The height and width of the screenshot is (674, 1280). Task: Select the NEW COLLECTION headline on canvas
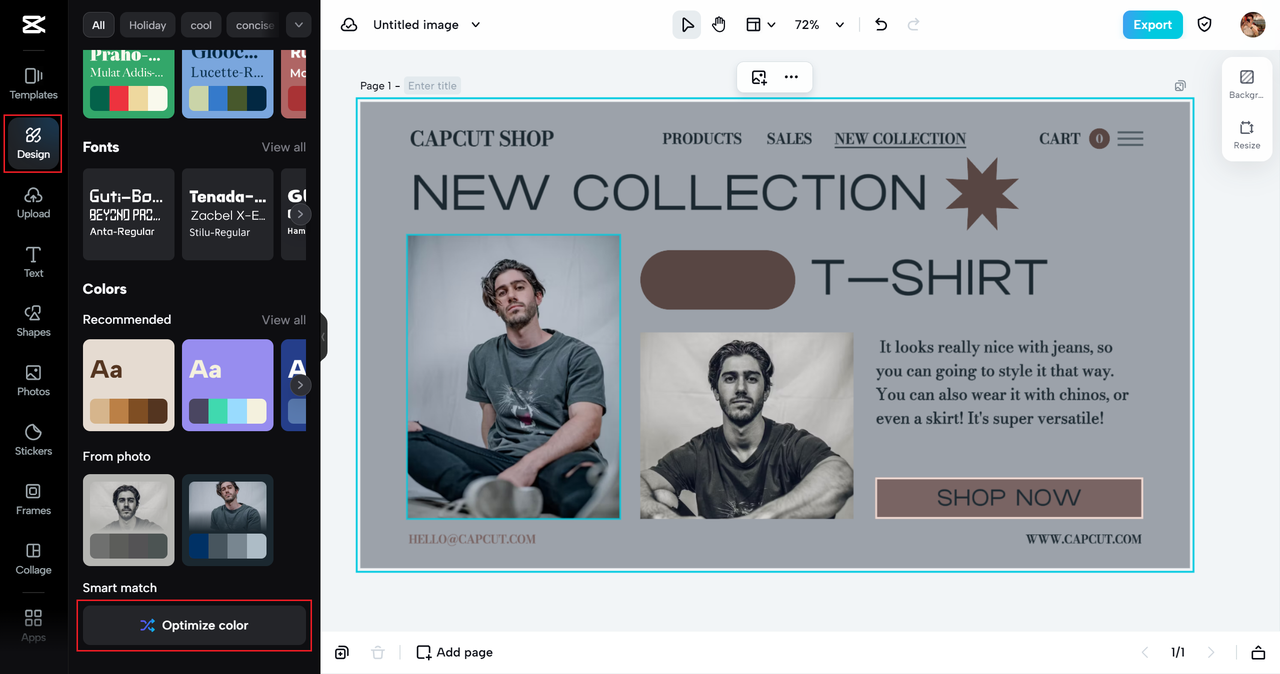point(669,193)
